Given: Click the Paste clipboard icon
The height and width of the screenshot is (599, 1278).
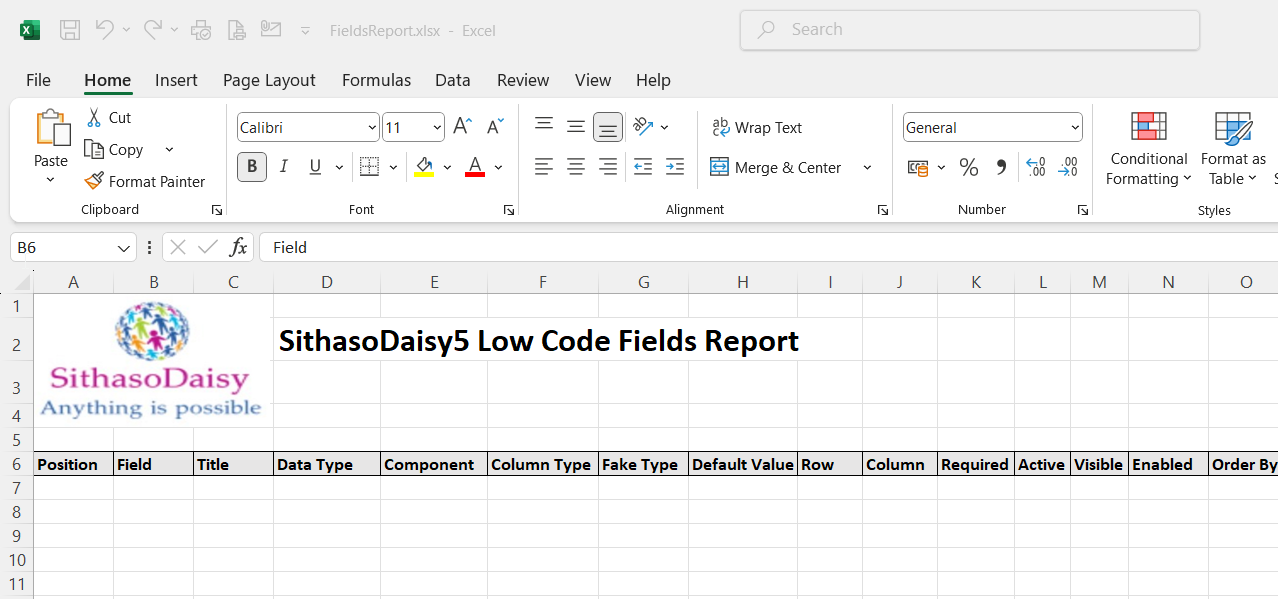Looking at the screenshot, I should pyautogui.click(x=52, y=128).
